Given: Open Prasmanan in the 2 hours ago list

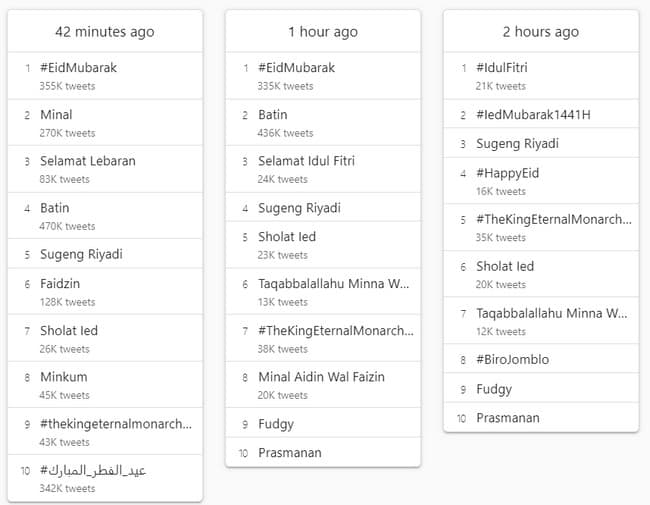Looking at the screenshot, I should pyautogui.click(x=508, y=417).
